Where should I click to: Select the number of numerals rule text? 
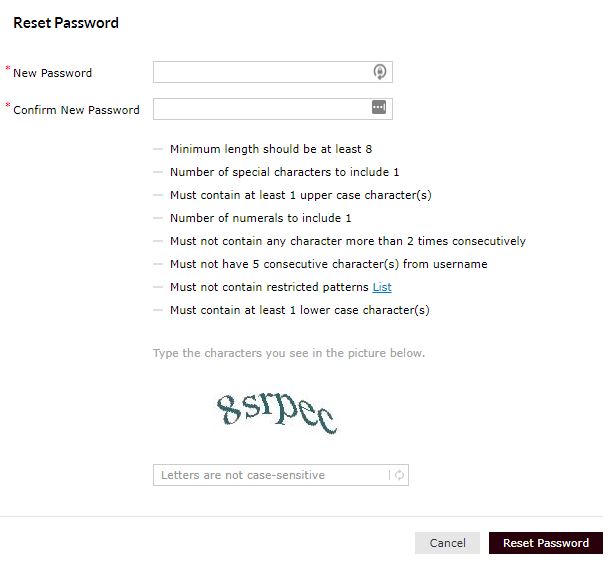(x=260, y=218)
